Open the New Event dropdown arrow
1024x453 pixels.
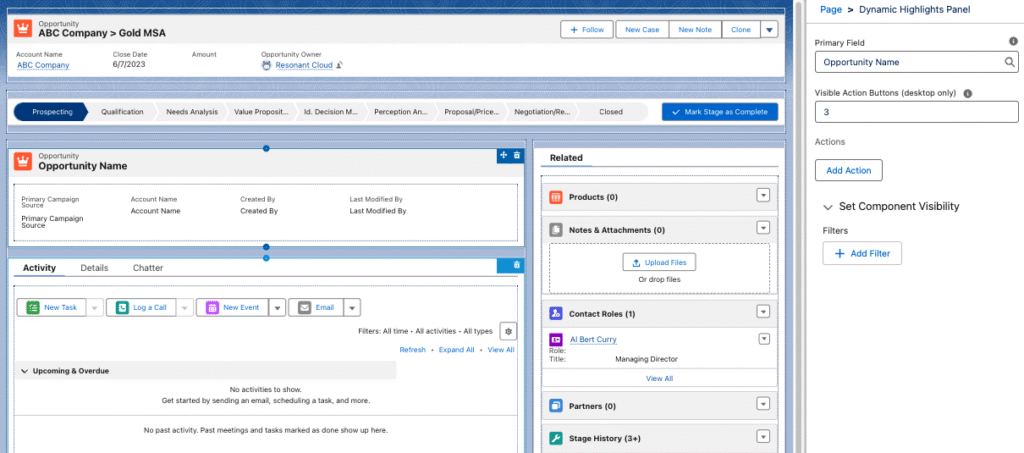coord(277,308)
